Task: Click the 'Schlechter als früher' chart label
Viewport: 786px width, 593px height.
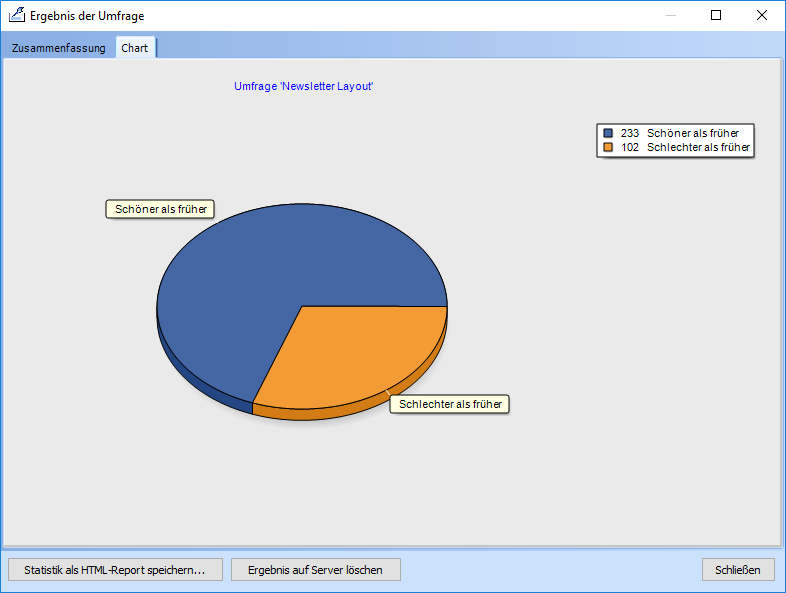Action: pyautogui.click(x=450, y=404)
